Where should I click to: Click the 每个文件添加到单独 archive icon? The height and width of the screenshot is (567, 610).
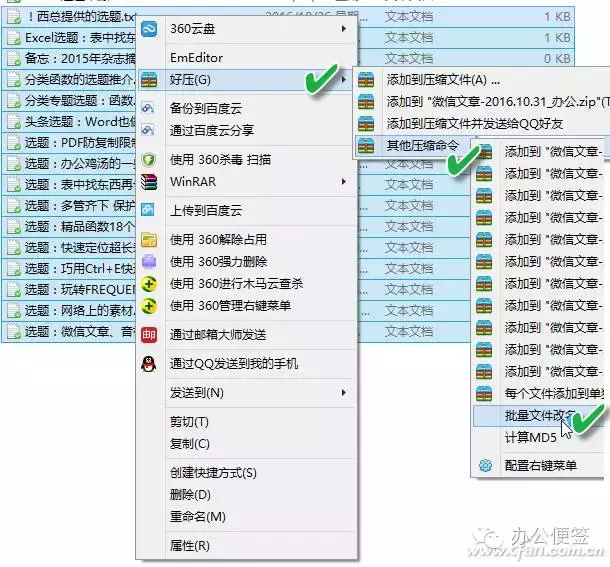(x=484, y=393)
